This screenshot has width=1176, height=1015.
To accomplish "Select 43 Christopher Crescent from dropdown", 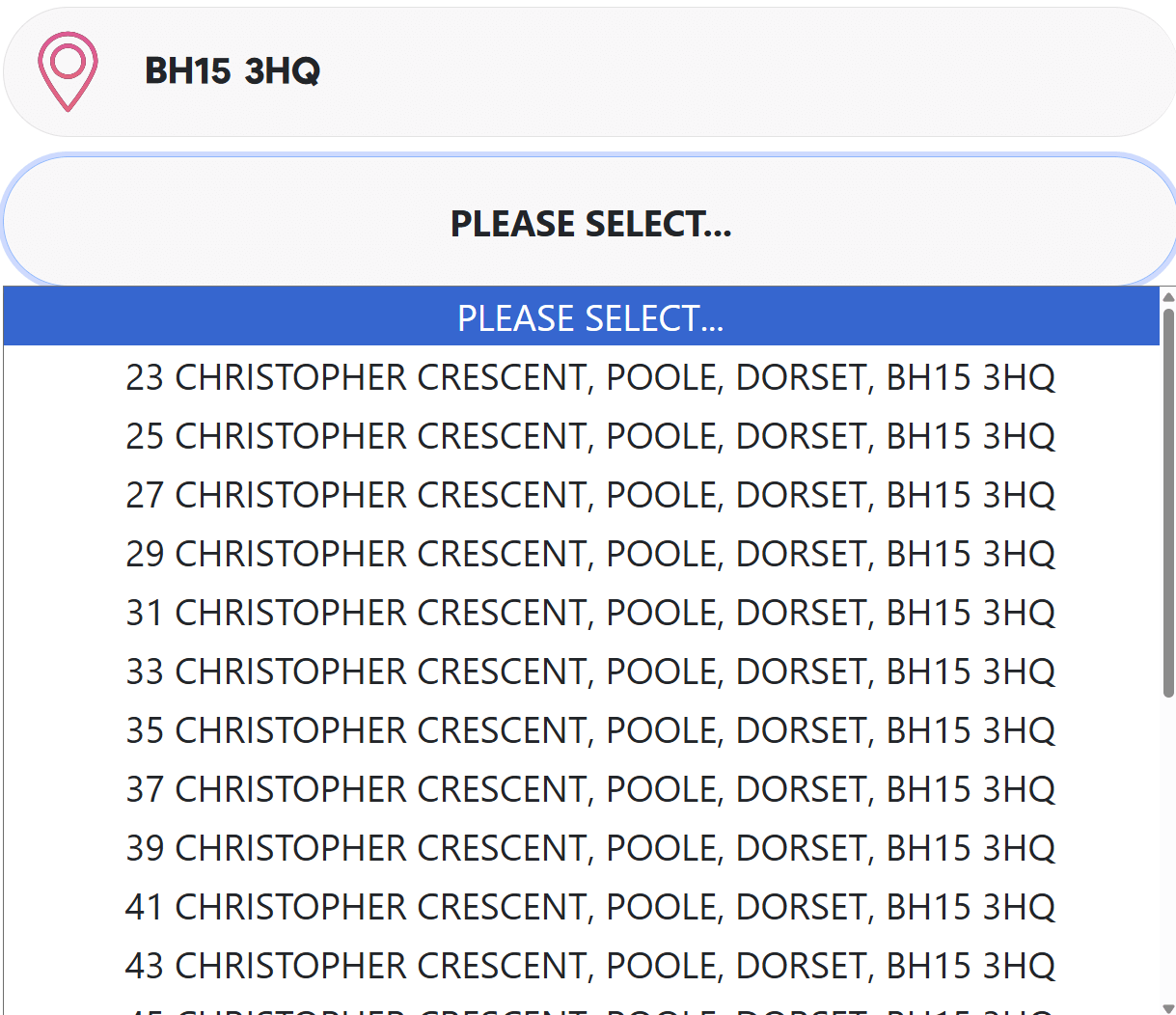I will pyautogui.click(x=588, y=965).
